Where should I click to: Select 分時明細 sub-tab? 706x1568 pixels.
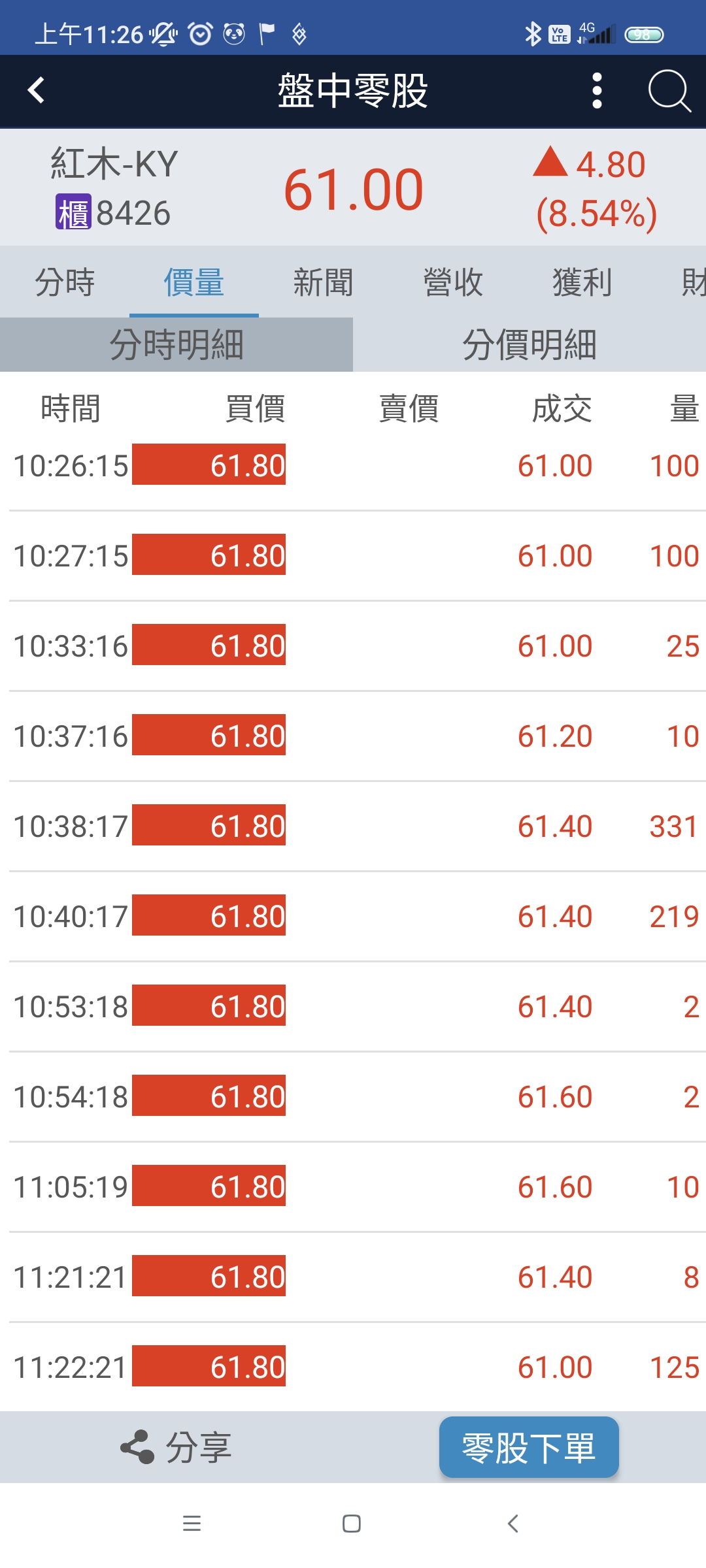pos(176,344)
